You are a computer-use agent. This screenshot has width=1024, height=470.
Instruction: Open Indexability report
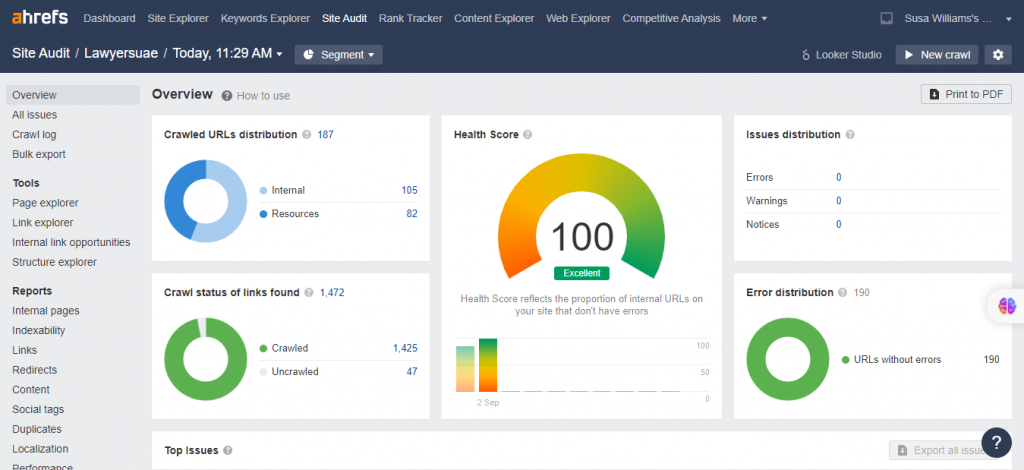coord(39,330)
